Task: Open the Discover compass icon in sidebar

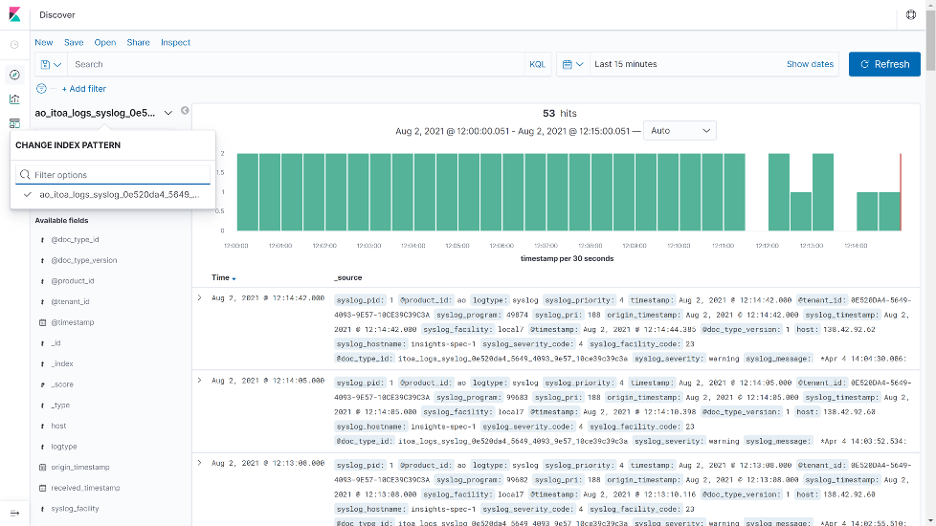Action: [x=14, y=75]
